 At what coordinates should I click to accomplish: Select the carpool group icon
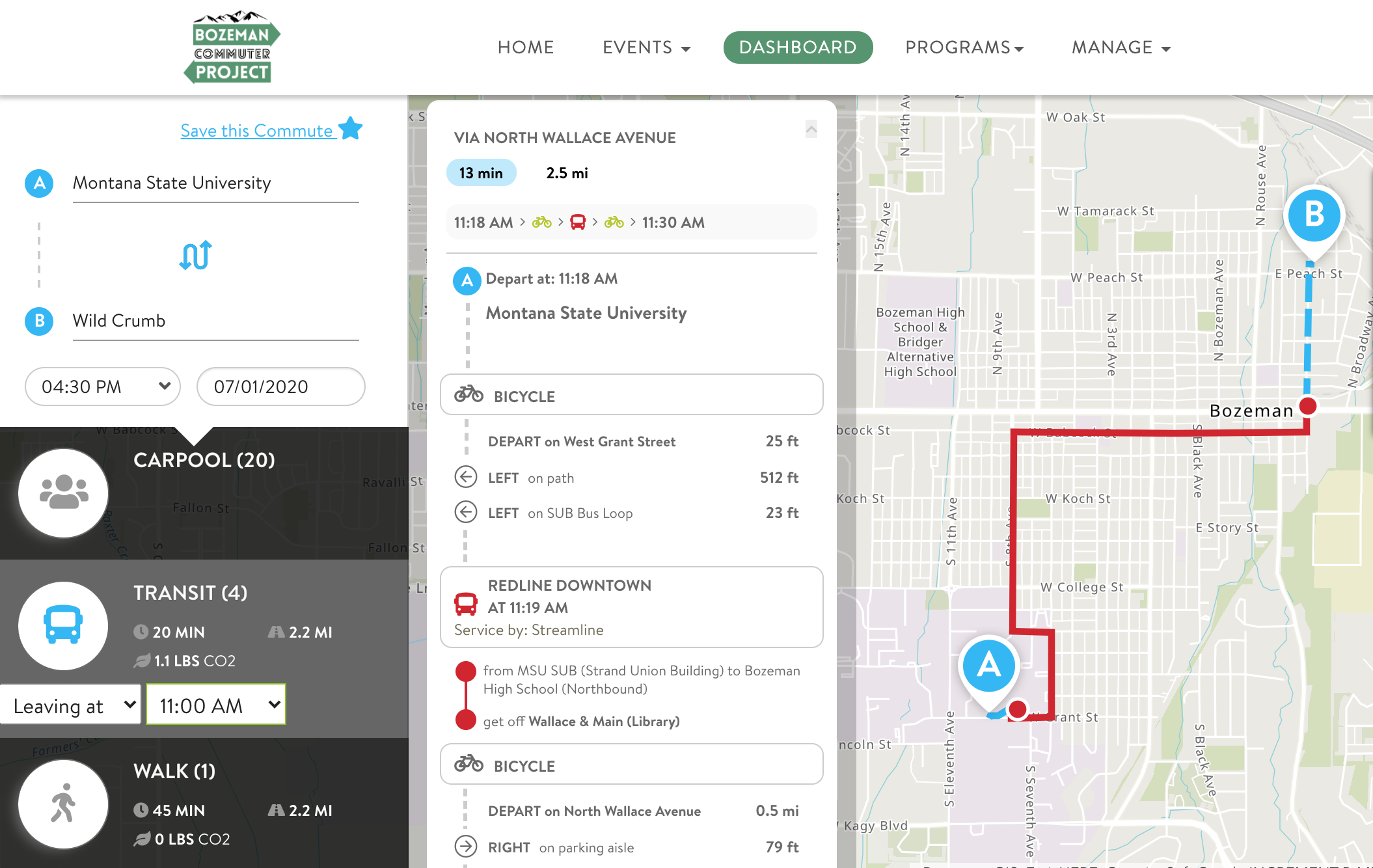[x=63, y=493]
